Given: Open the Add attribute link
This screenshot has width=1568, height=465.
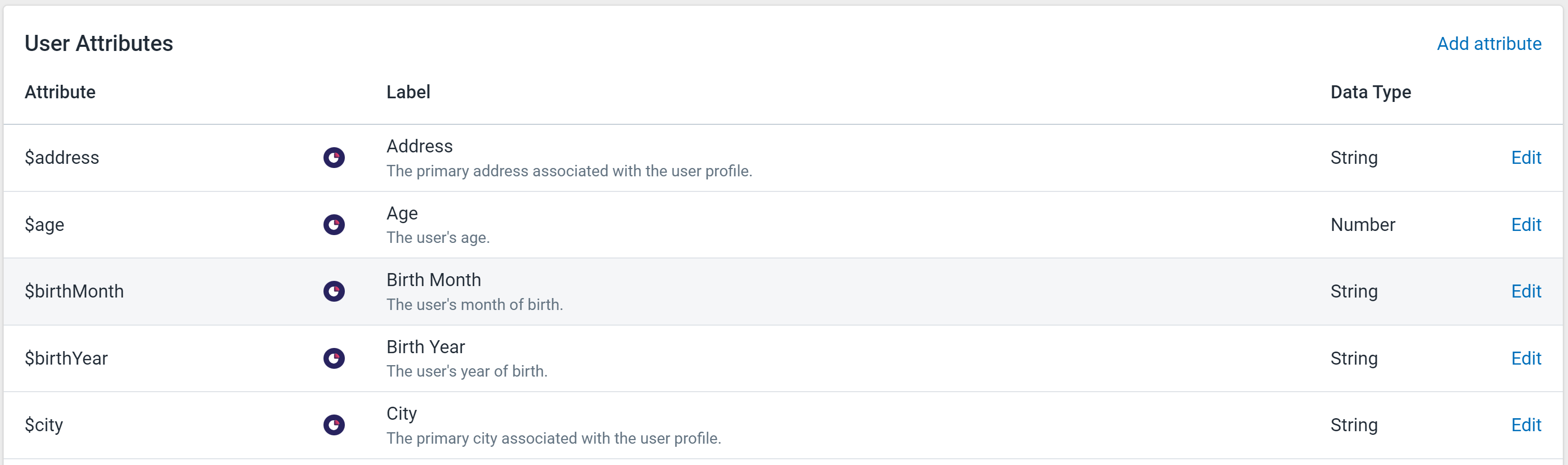Looking at the screenshot, I should [x=1489, y=44].
